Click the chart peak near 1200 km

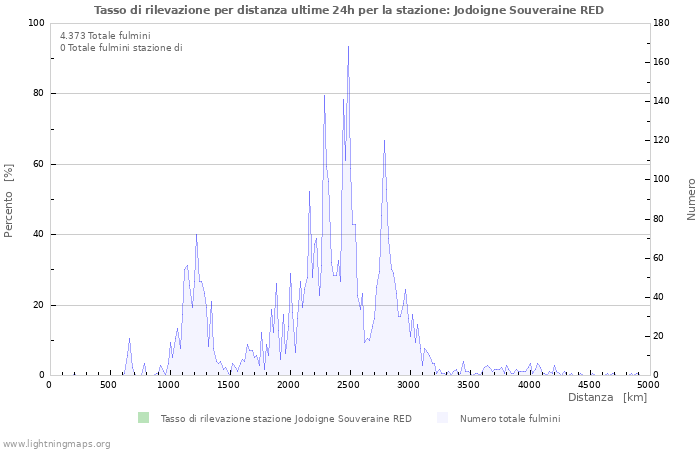196,235
